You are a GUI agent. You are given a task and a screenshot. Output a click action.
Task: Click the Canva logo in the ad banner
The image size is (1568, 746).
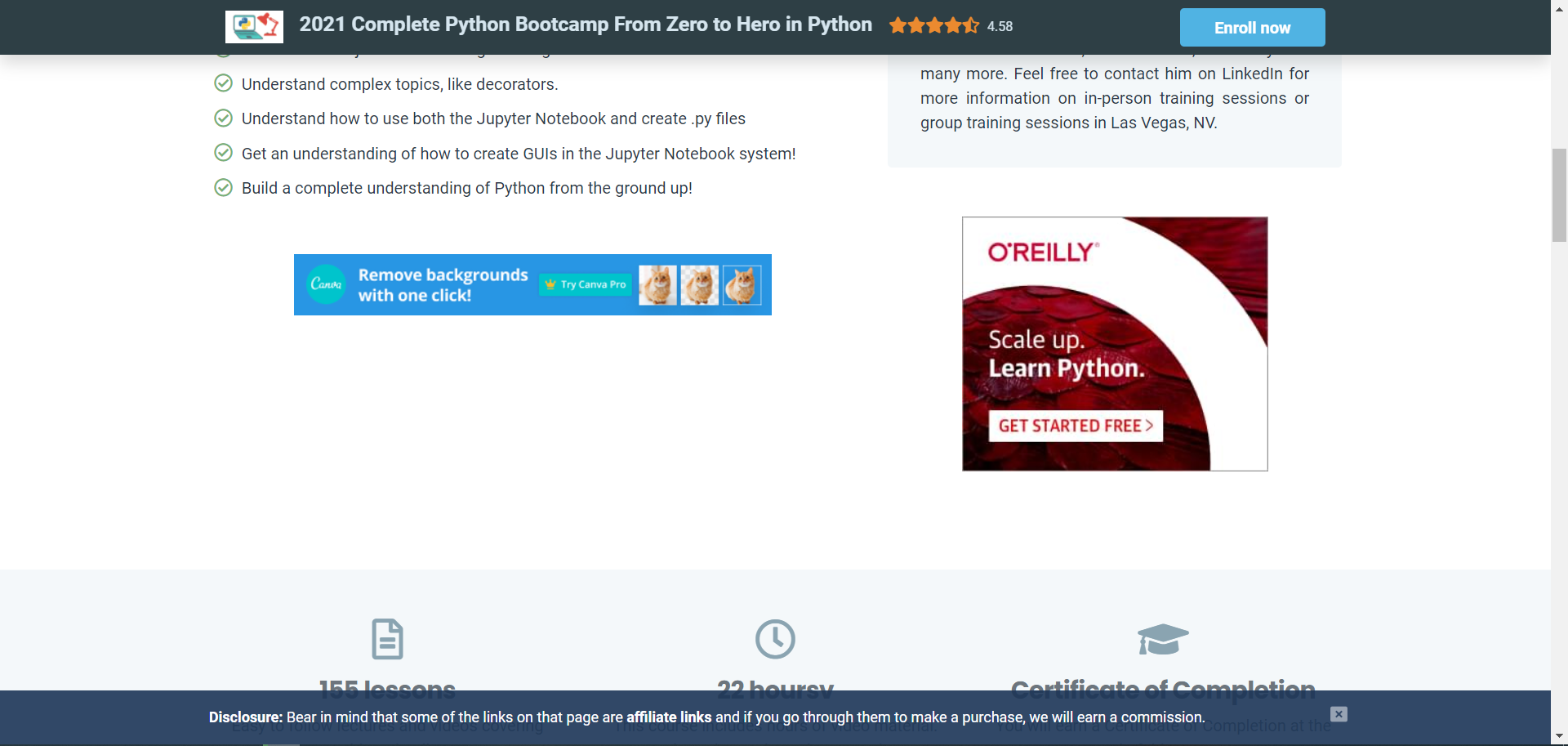click(325, 284)
